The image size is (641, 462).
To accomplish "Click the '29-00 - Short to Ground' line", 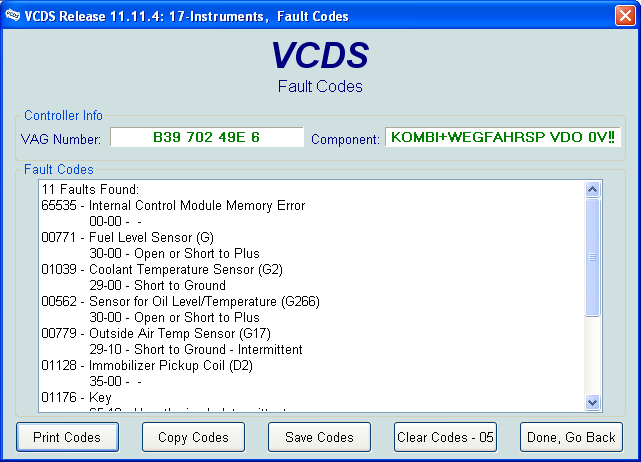I will 157,285.
